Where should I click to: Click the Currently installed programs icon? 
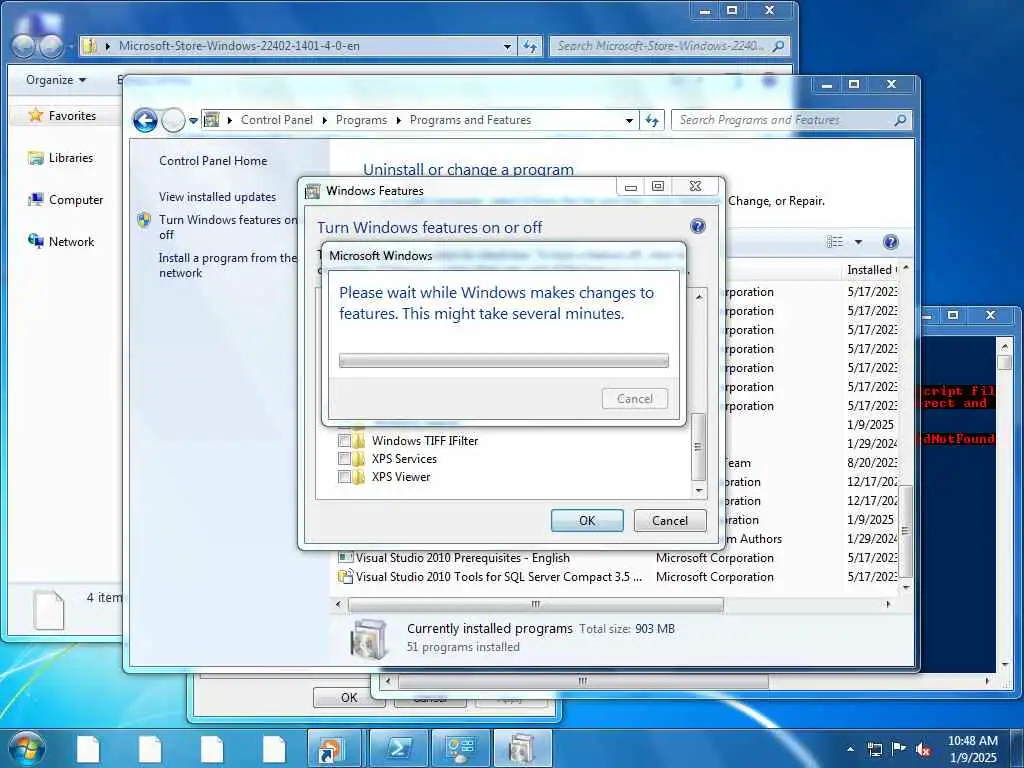coord(369,638)
